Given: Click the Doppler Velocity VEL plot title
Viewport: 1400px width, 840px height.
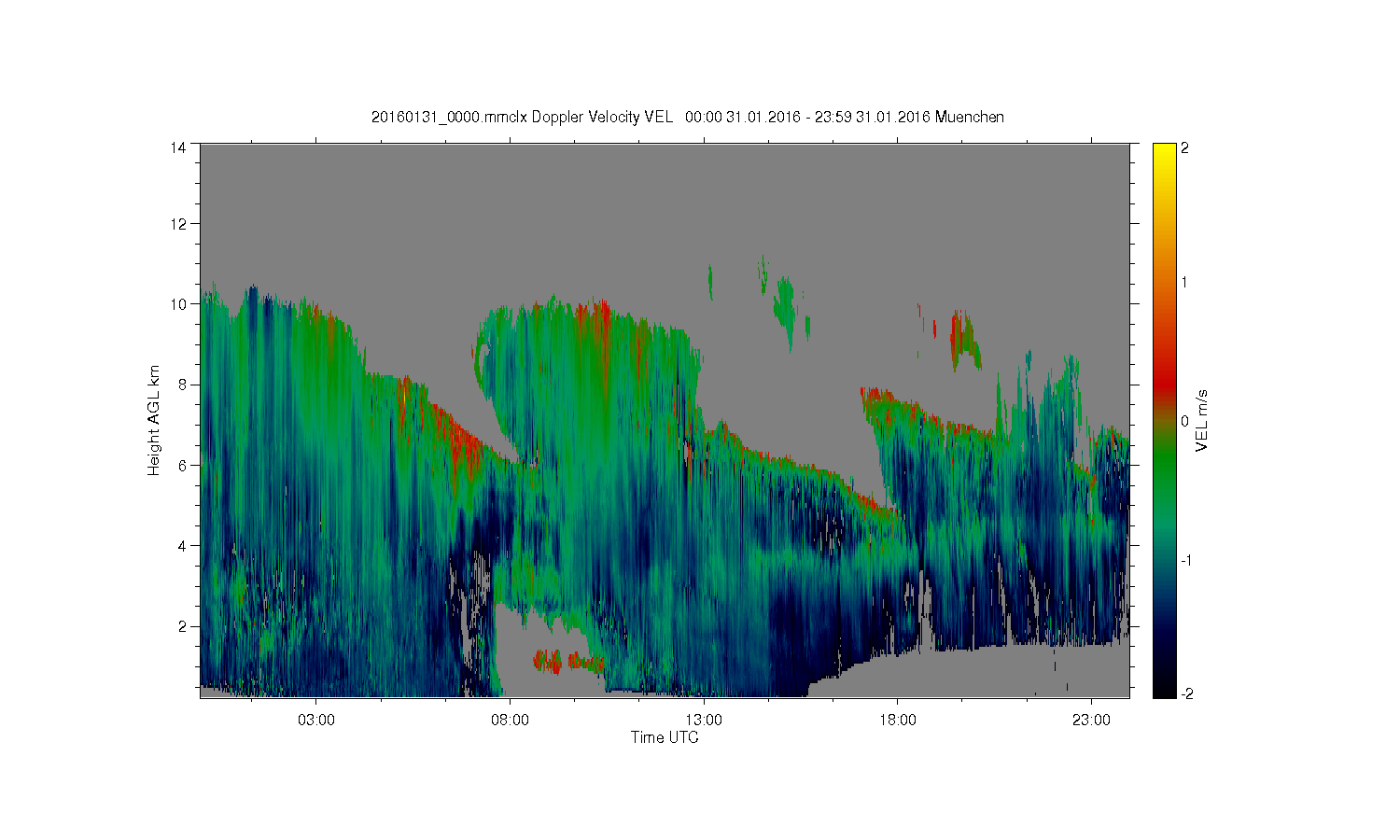Looking at the screenshot, I should click(688, 117).
